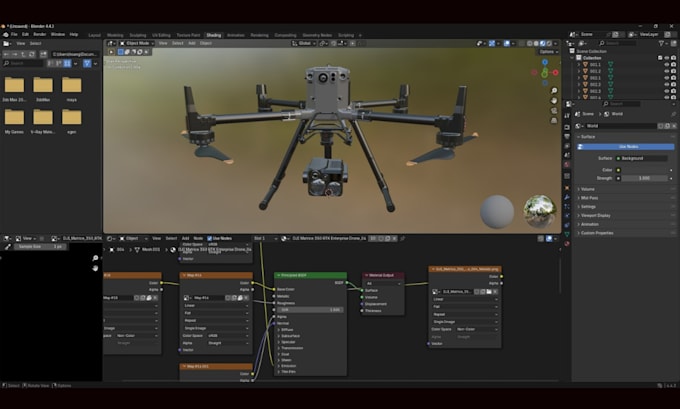680x409 pixels.
Task: Switch to wireframe viewport shading
Action: 530,43
